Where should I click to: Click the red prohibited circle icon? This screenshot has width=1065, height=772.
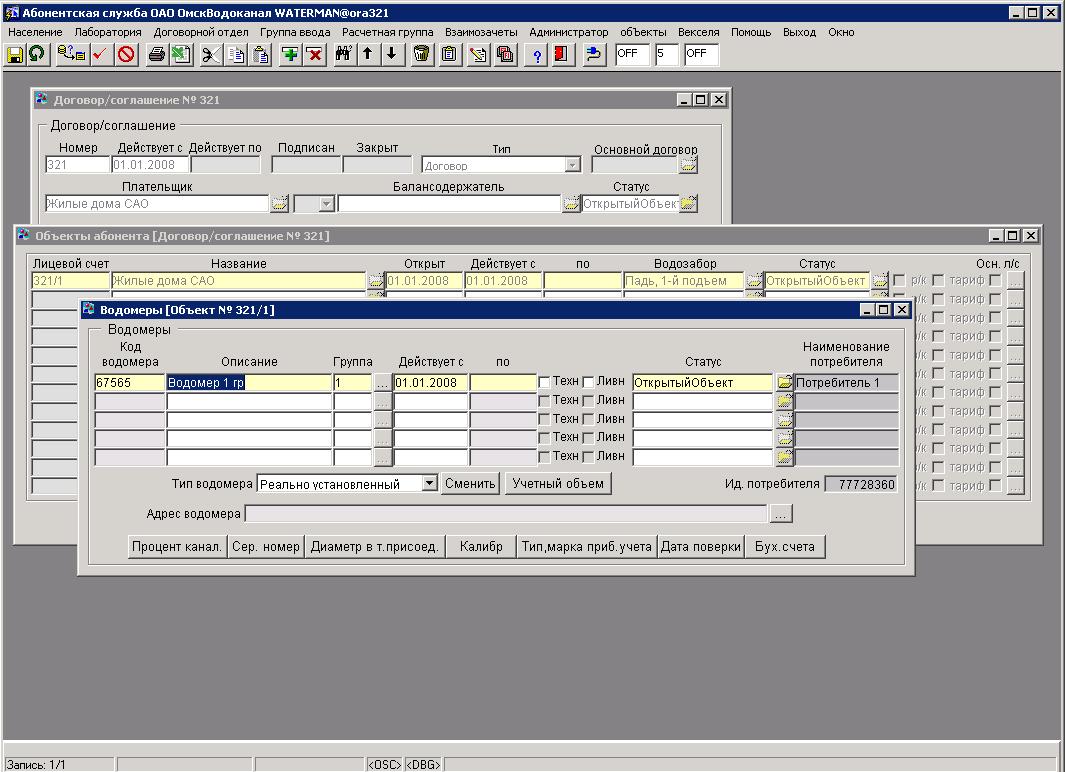126,54
